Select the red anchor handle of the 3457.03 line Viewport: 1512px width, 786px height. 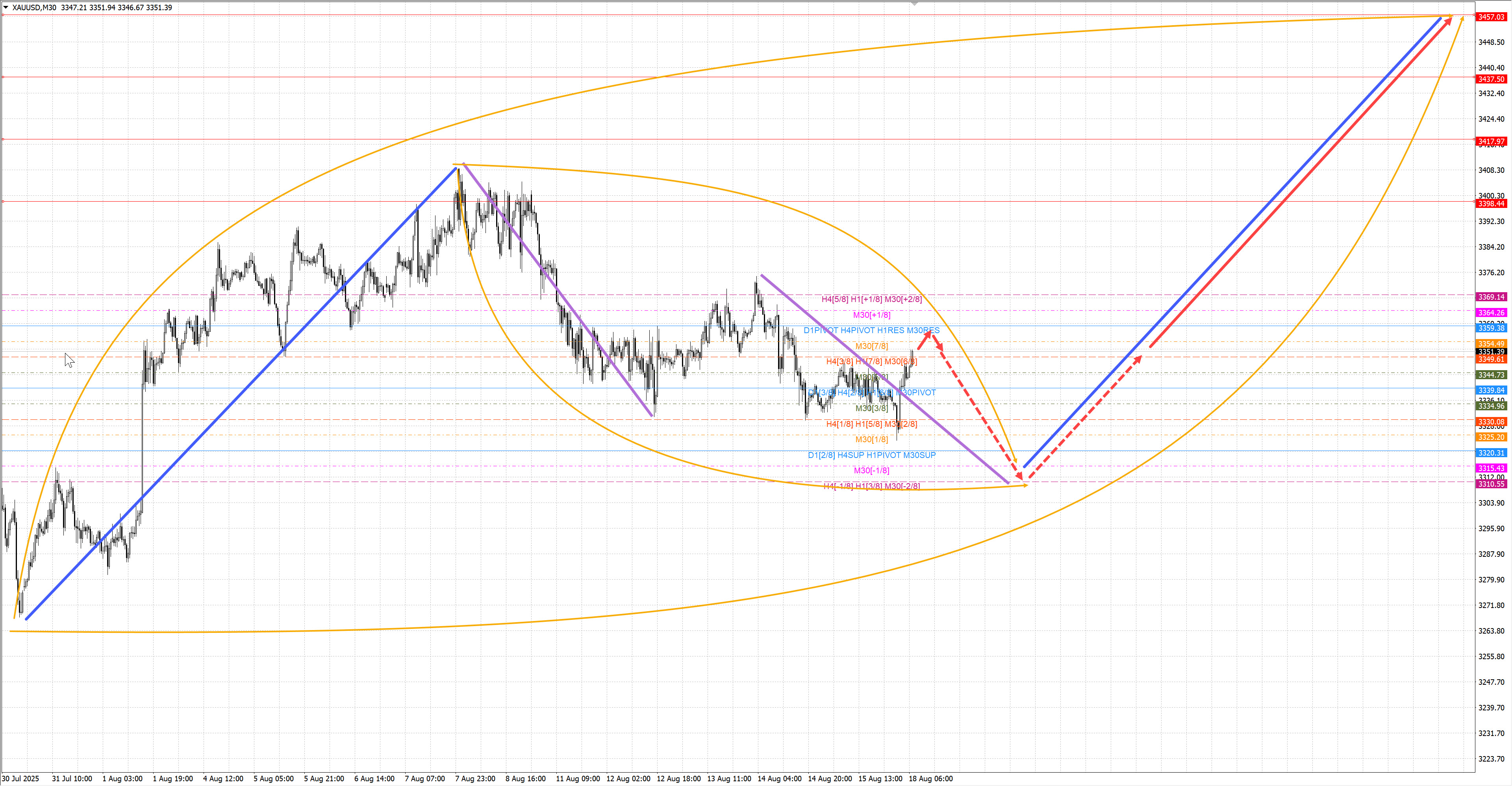(3, 15)
